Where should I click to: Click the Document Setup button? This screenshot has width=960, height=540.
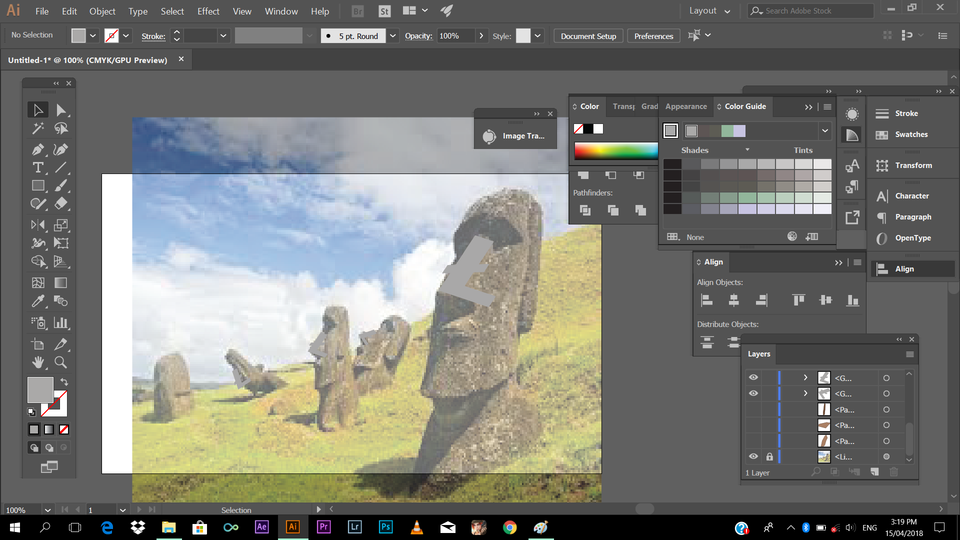(x=588, y=36)
